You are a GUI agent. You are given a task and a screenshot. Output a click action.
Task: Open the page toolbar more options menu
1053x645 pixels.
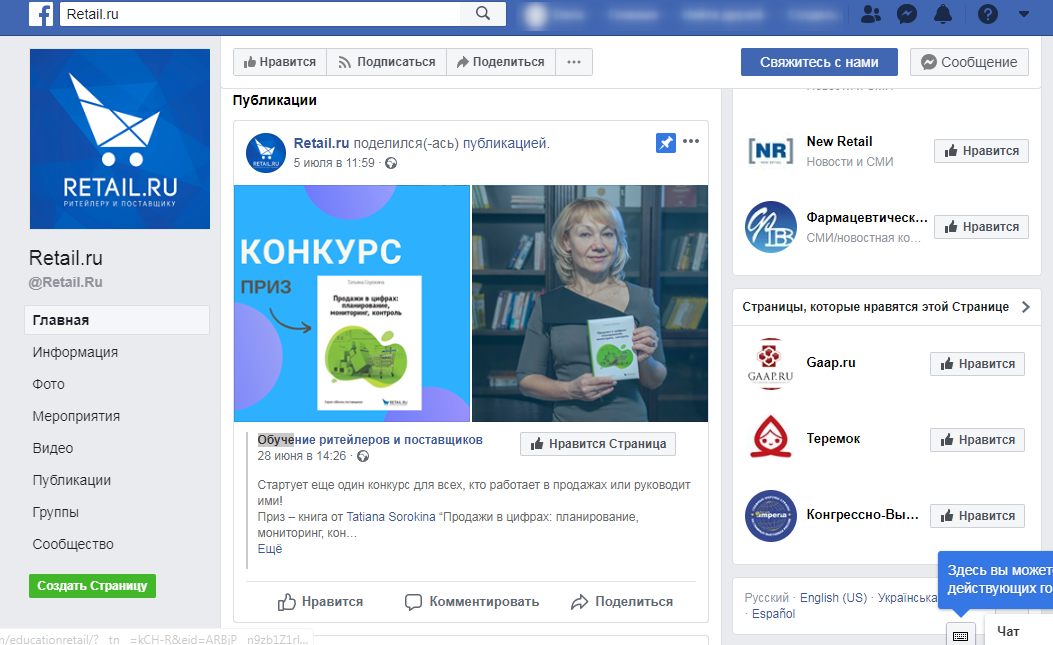[x=574, y=62]
